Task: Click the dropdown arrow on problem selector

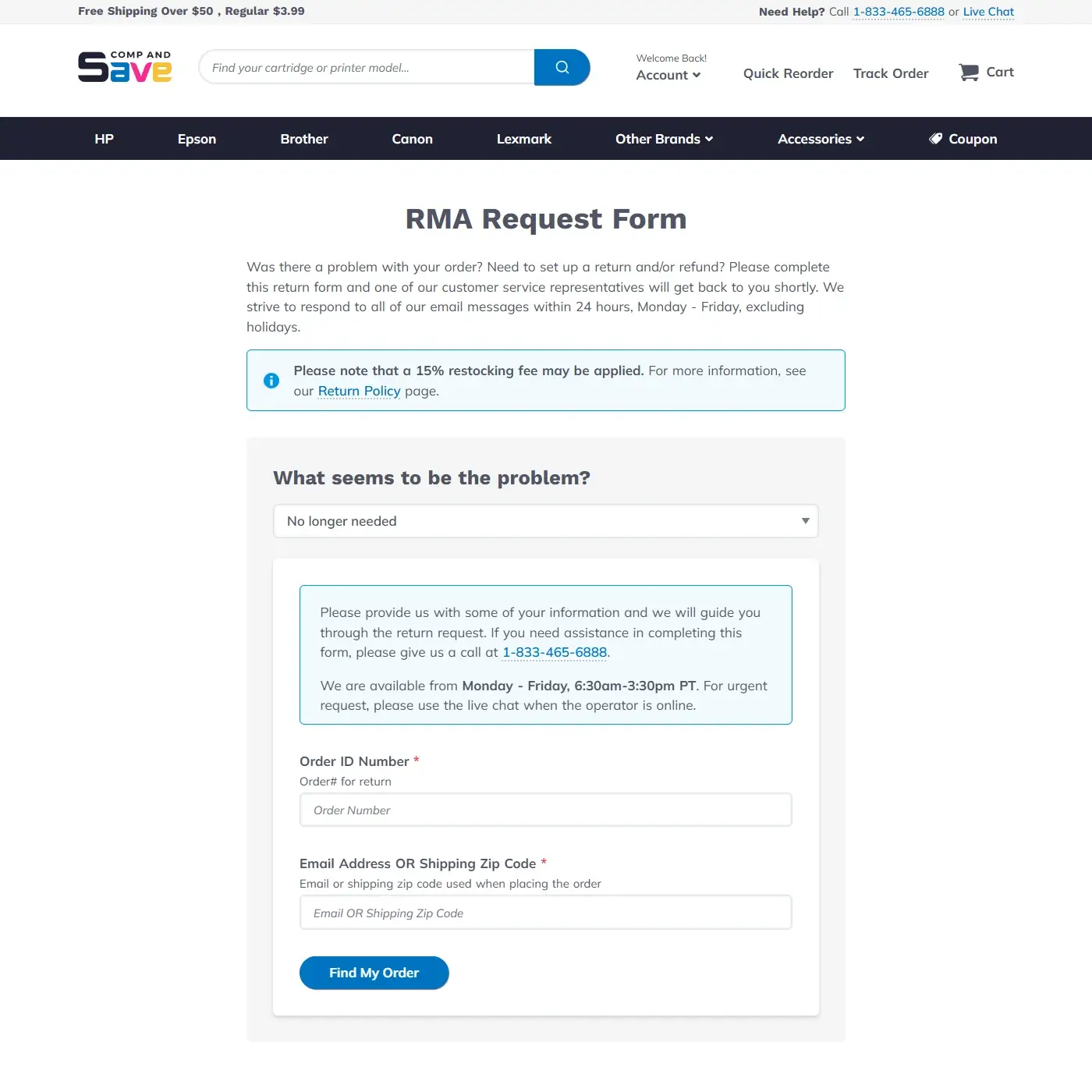Action: 804,520
